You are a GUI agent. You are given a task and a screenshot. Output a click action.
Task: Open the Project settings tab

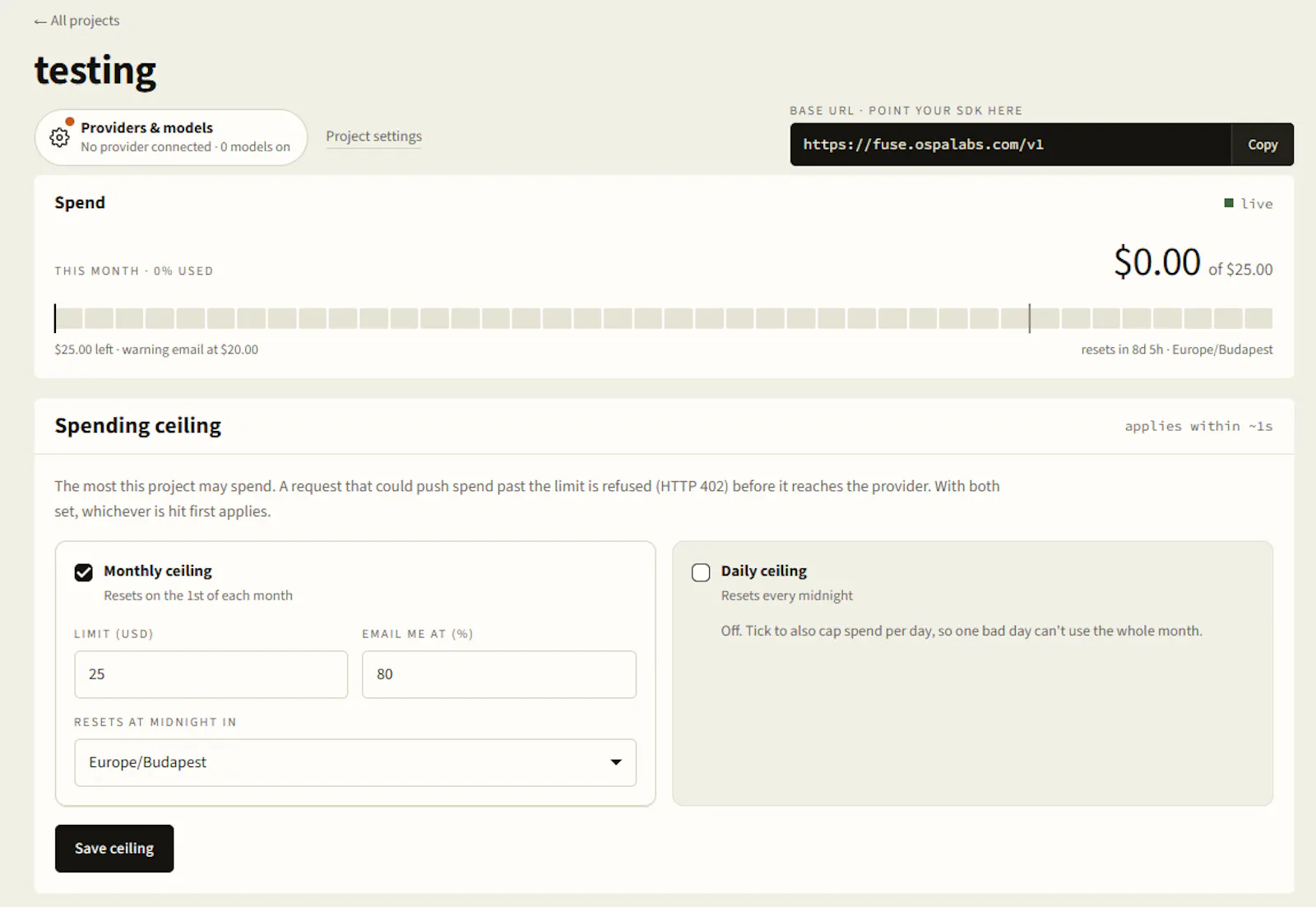[x=373, y=137]
